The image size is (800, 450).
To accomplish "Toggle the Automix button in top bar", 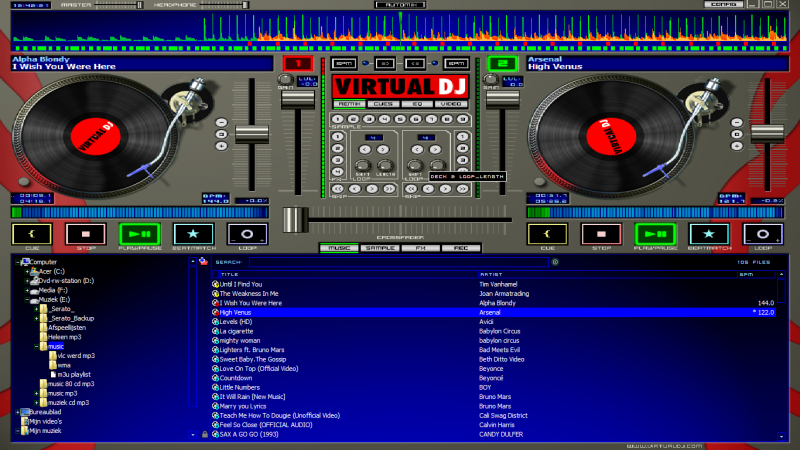I will pyautogui.click(x=399, y=5).
